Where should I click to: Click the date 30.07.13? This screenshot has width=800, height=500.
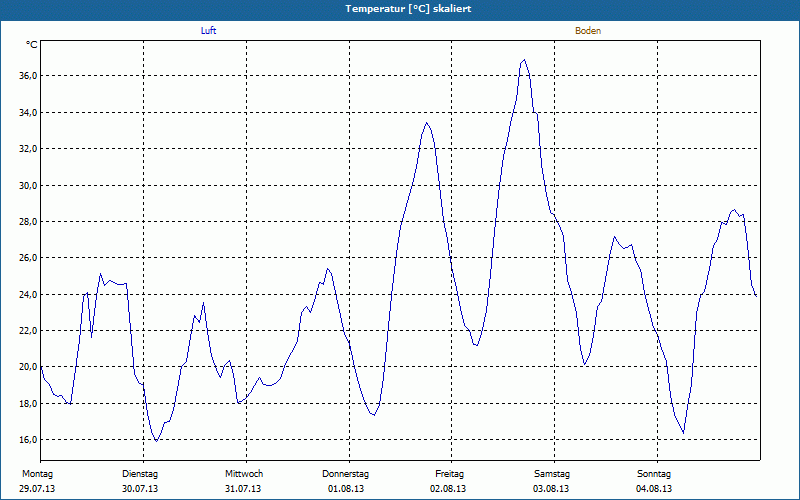pyautogui.click(x=140, y=489)
